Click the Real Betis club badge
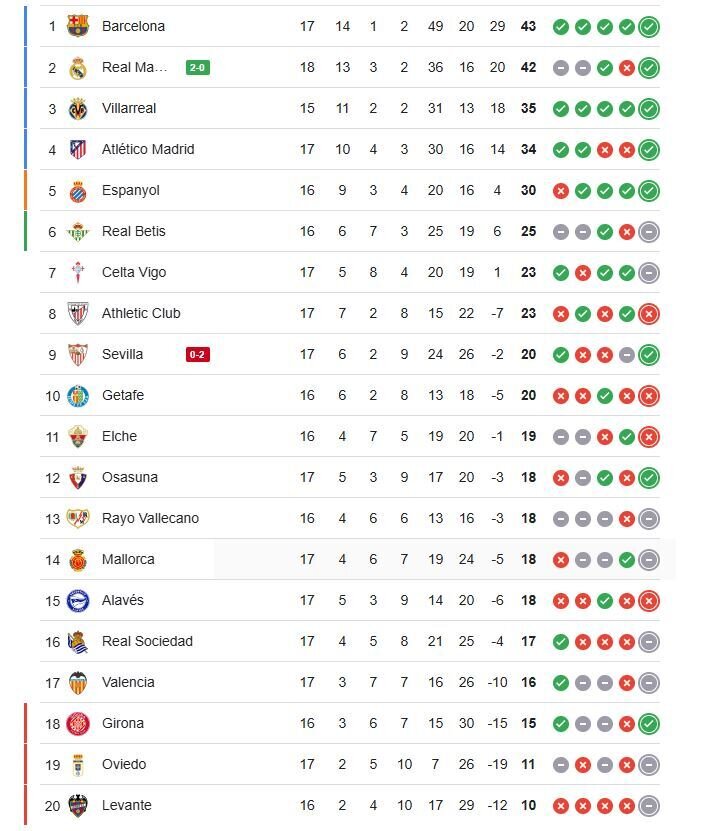Image resolution: width=718 pixels, height=831 pixels. [76, 231]
